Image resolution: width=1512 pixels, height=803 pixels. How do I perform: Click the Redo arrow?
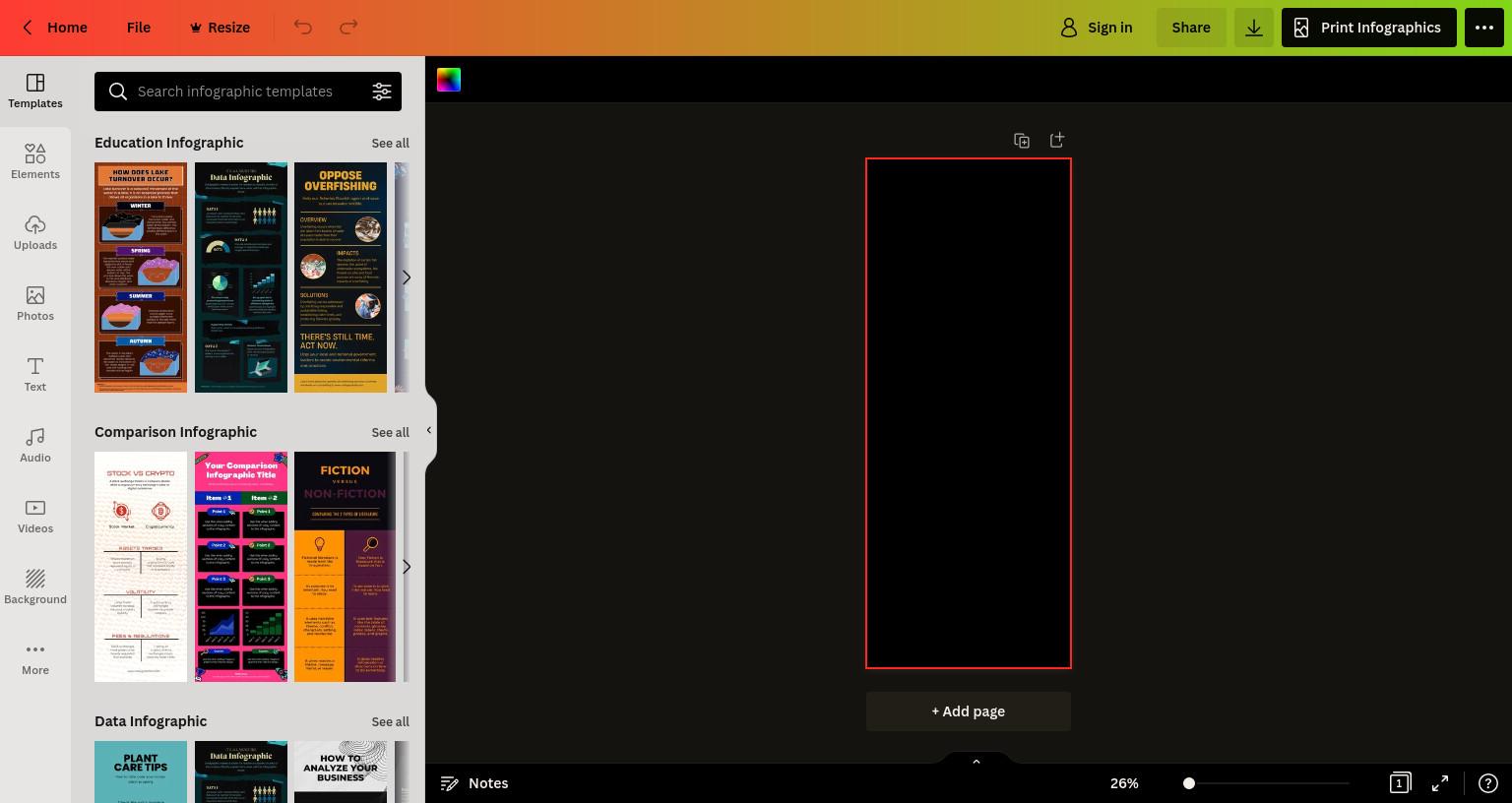(x=348, y=28)
